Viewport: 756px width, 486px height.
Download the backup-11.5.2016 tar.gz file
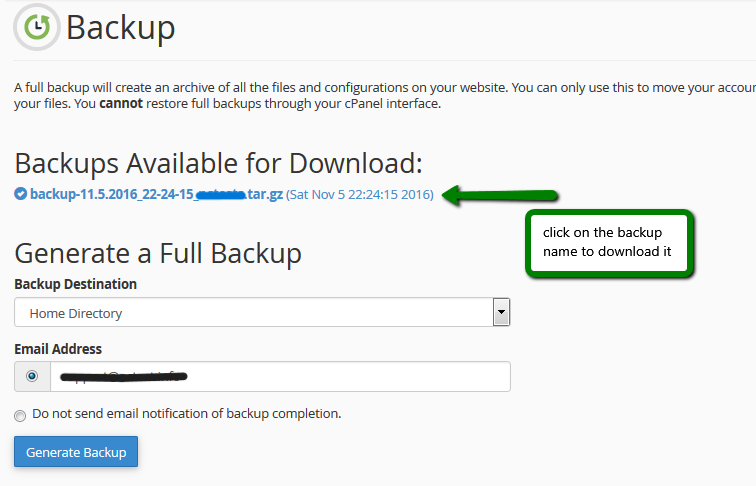pos(156,194)
